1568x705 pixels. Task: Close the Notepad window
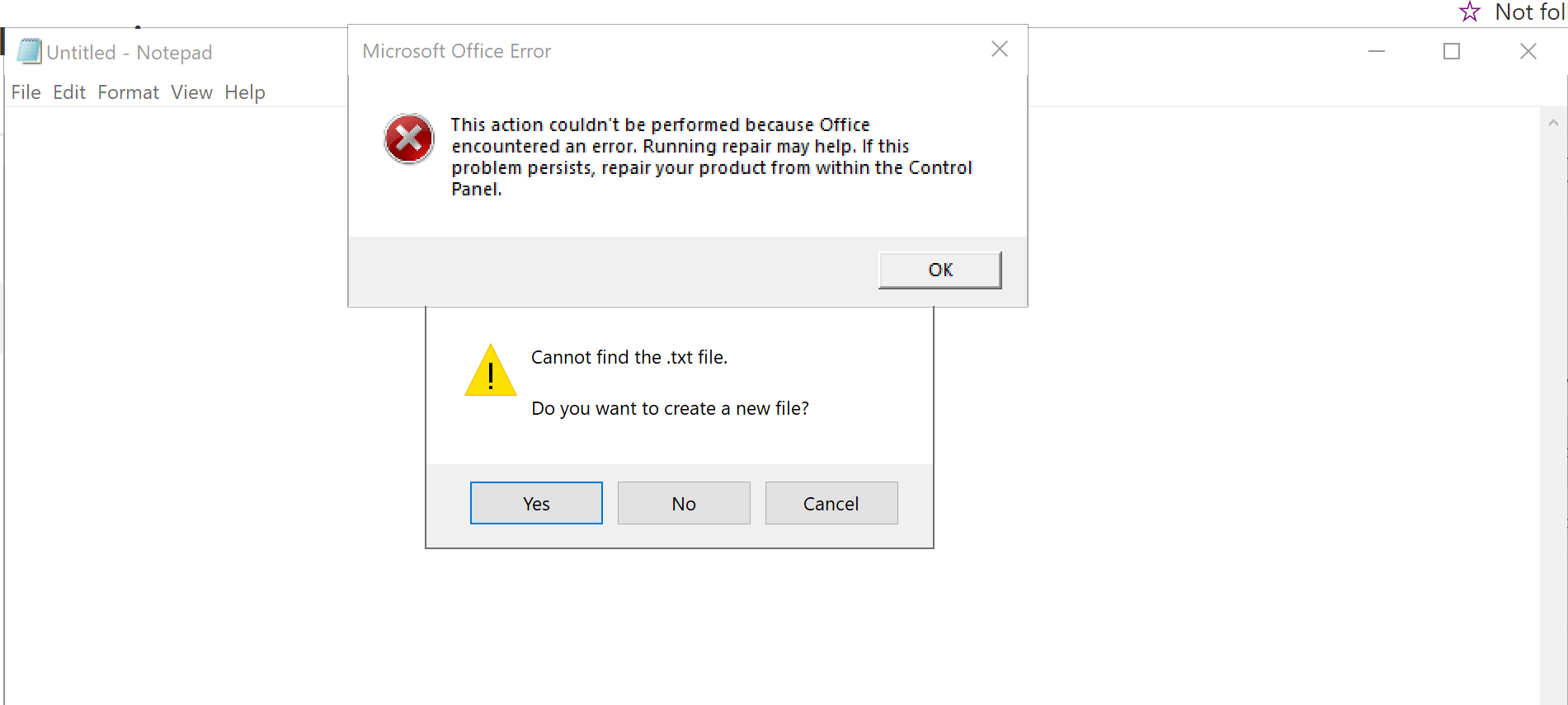(1528, 51)
